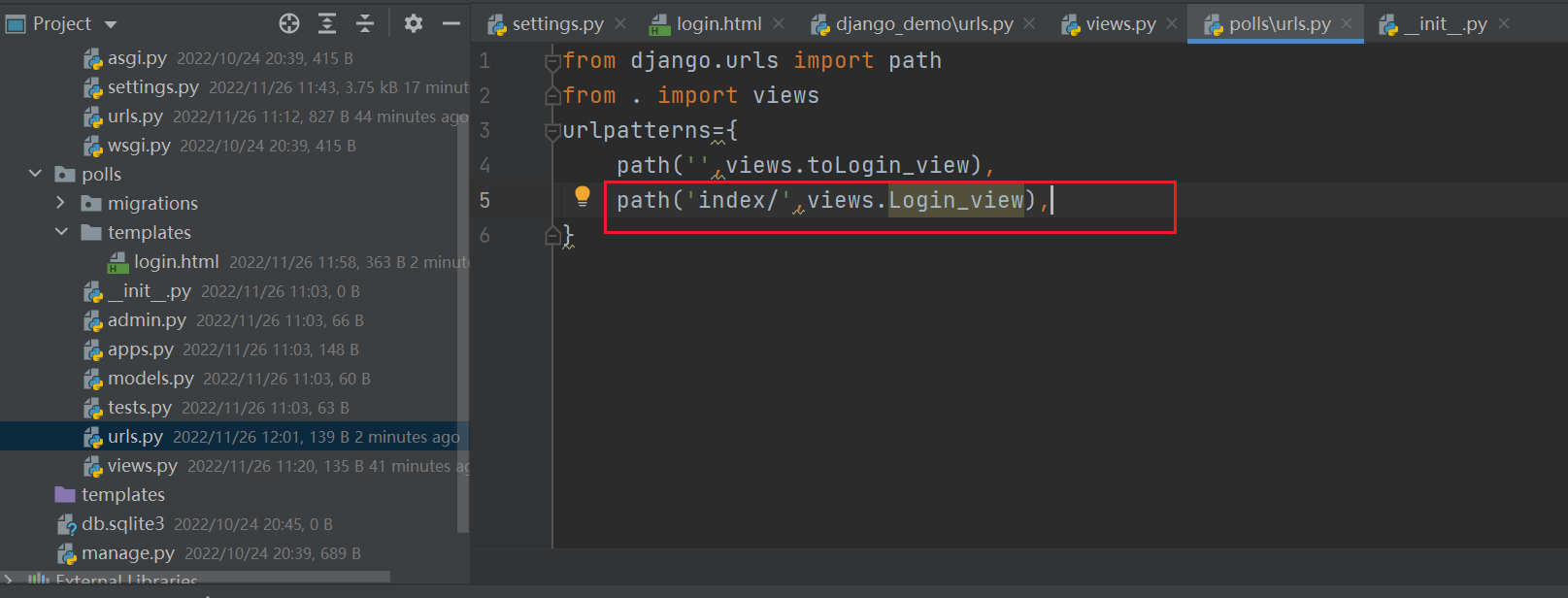1568x598 pixels.
Task: Hide the Project panel with the minus icon
Action: point(451,23)
